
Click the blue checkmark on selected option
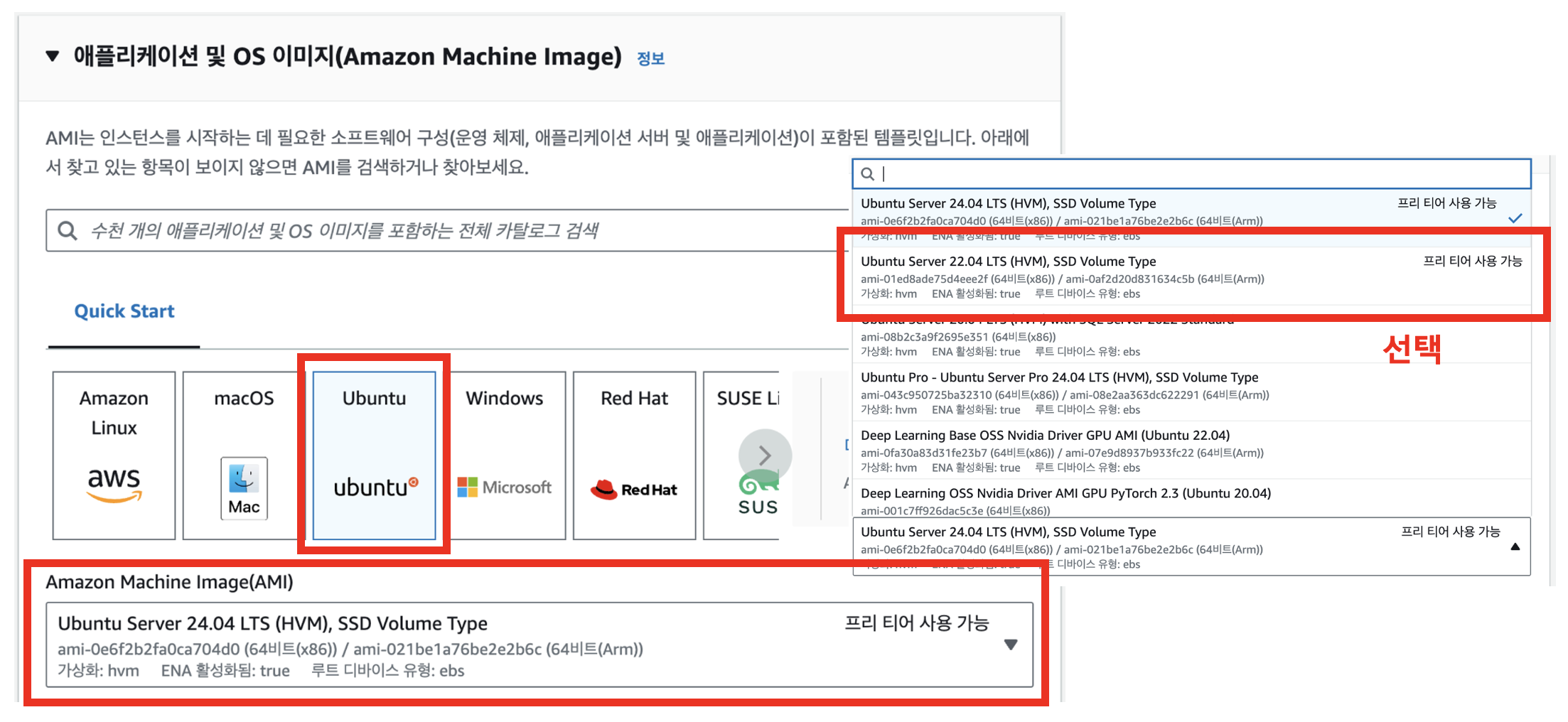(1515, 218)
